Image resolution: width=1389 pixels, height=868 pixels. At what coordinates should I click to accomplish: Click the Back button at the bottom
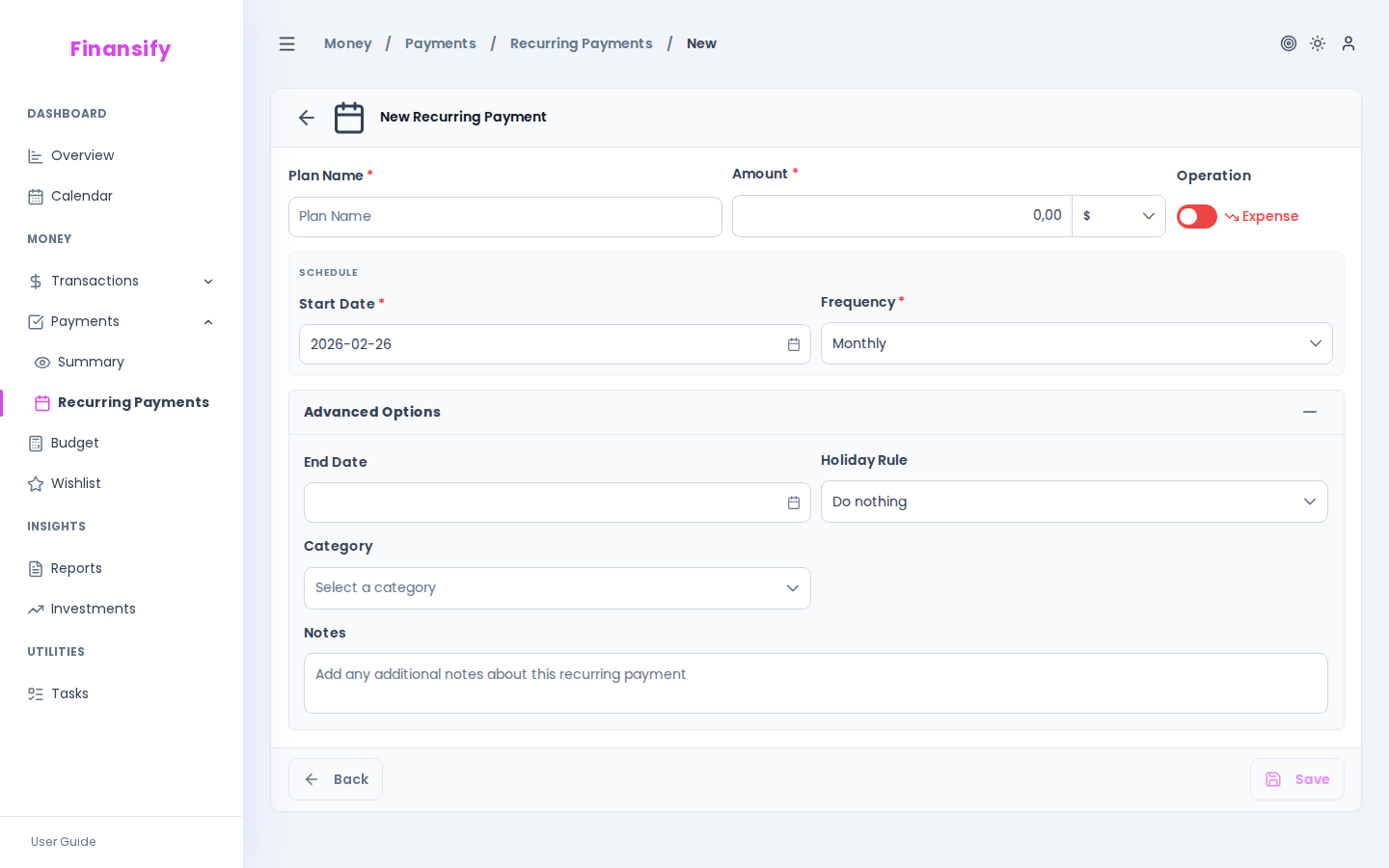tap(336, 778)
